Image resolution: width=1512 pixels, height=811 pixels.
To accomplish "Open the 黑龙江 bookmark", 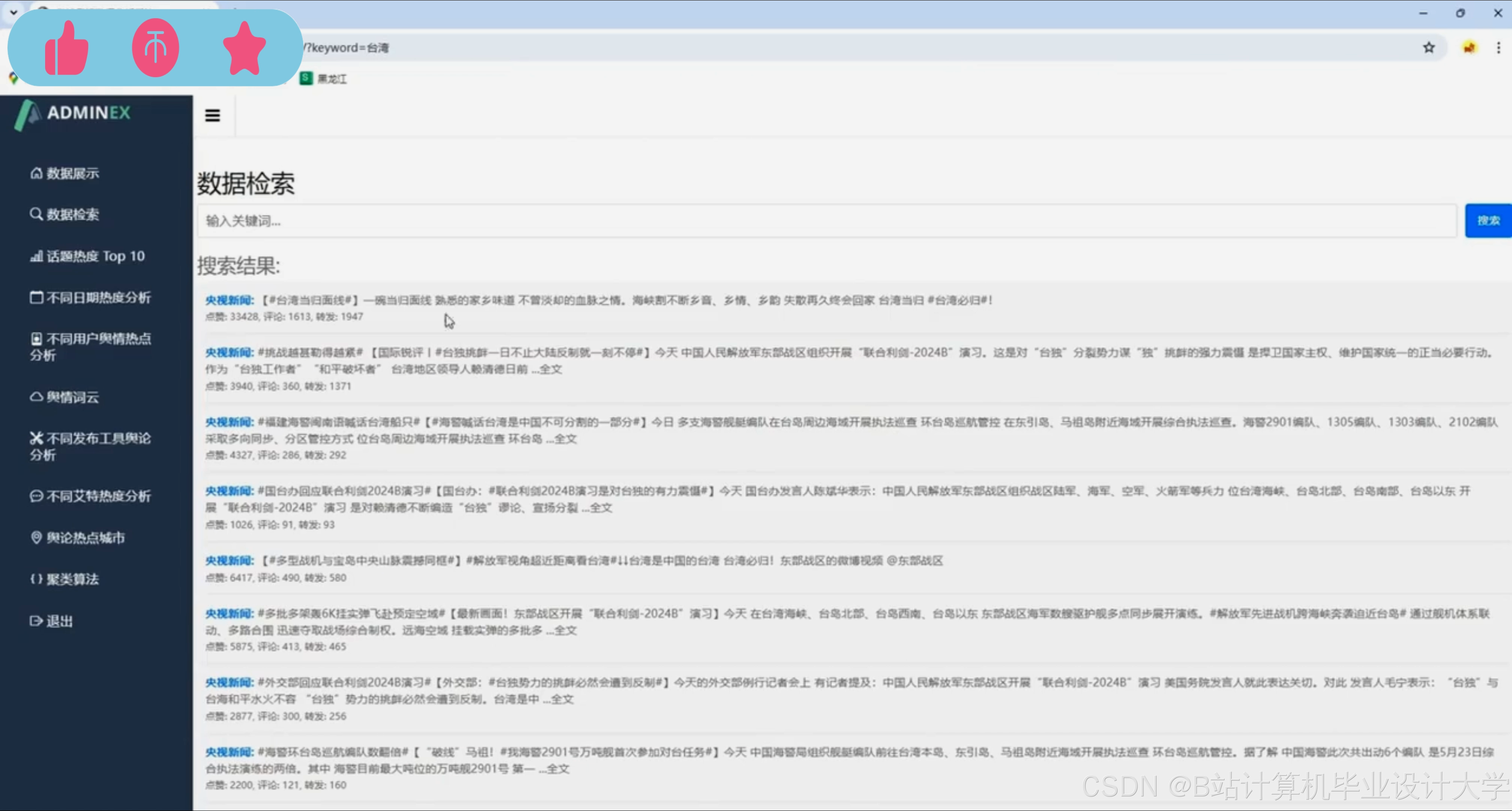I will [324, 79].
